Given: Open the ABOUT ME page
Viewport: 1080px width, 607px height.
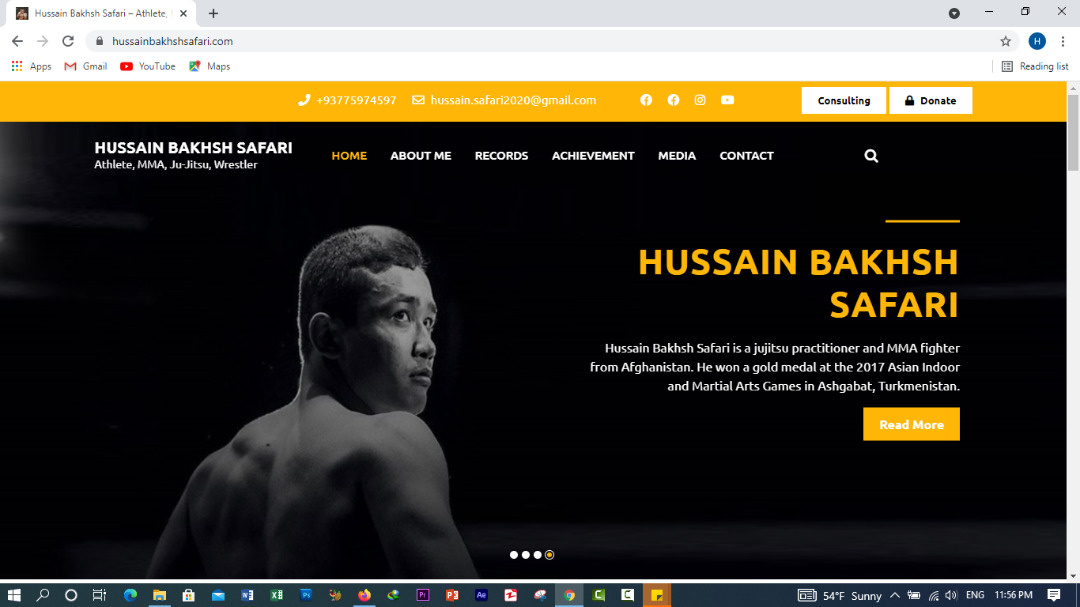Looking at the screenshot, I should click(x=421, y=156).
